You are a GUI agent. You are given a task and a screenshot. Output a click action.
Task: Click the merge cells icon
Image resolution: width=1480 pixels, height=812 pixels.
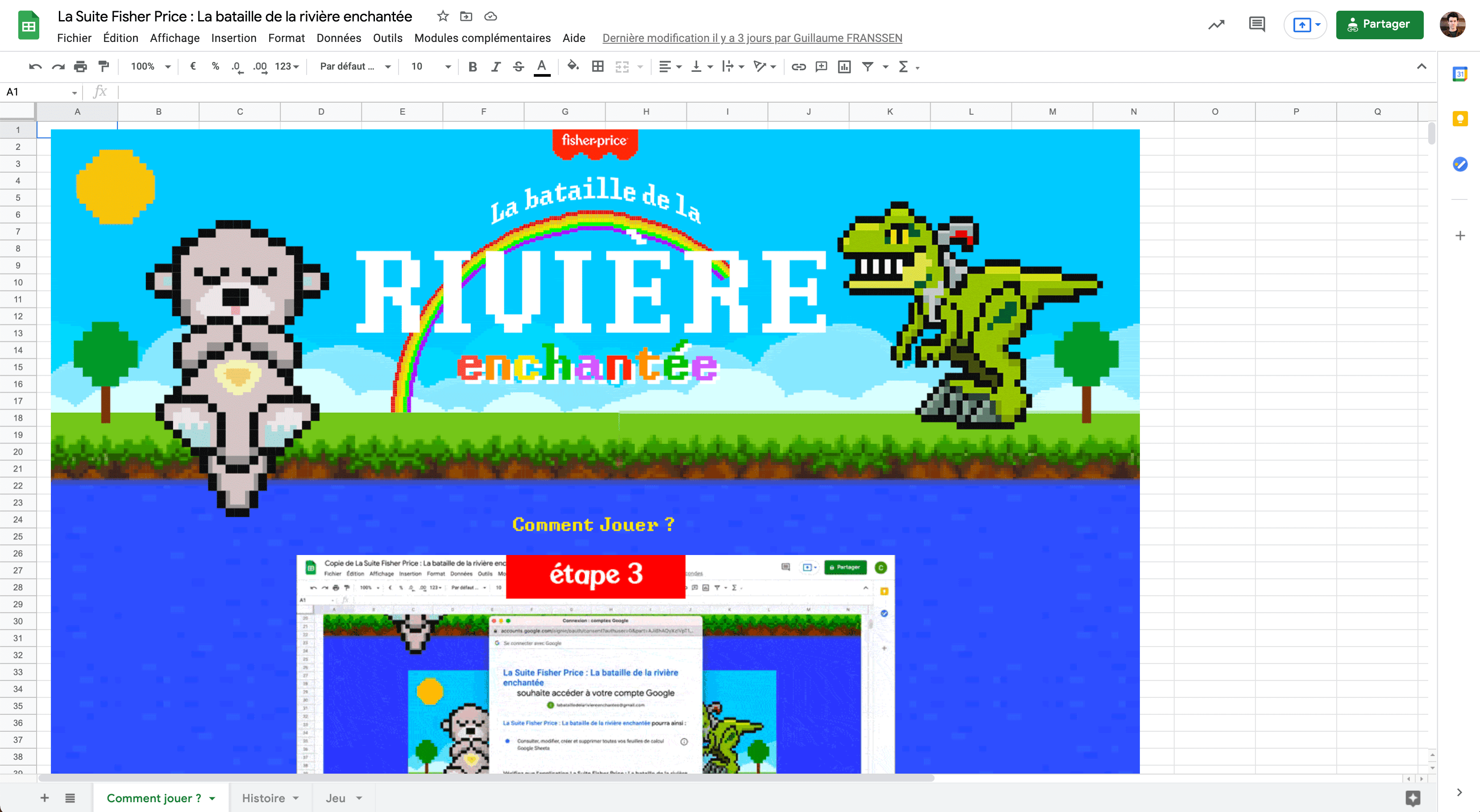click(x=622, y=66)
